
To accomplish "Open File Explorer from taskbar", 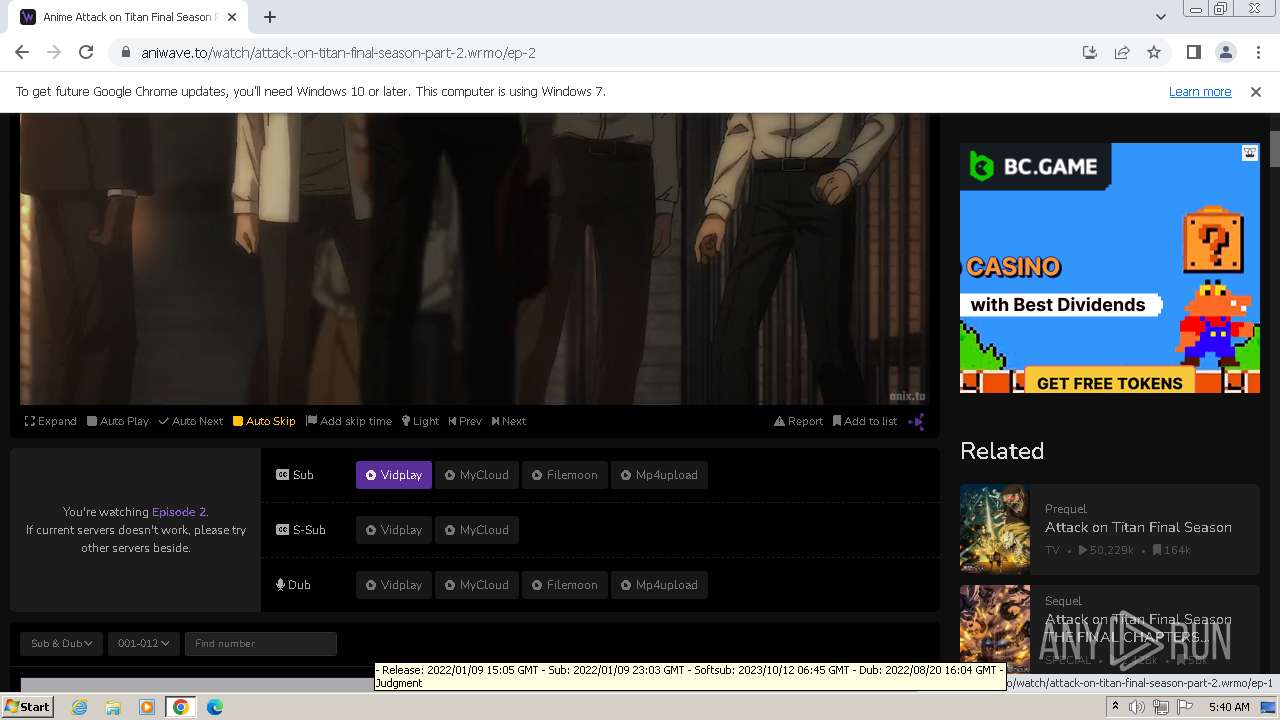I will [x=113, y=707].
